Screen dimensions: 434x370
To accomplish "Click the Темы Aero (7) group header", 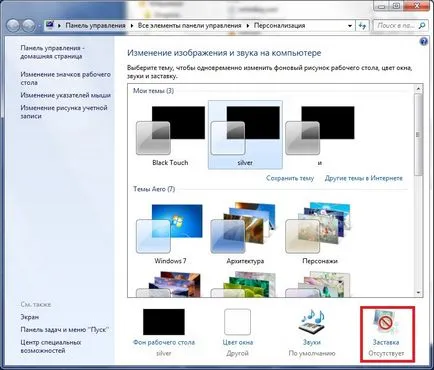I will click(154, 189).
